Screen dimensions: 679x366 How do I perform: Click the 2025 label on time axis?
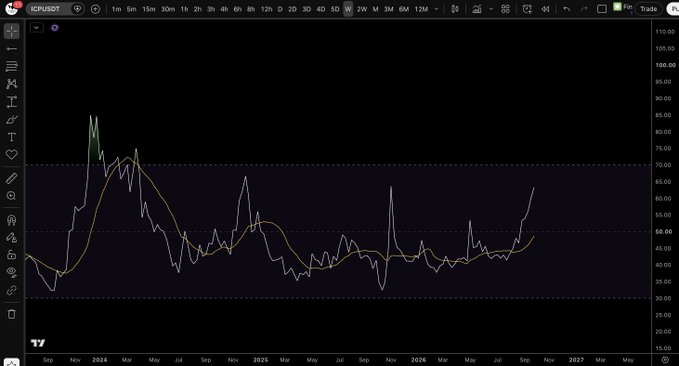pyautogui.click(x=260, y=360)
